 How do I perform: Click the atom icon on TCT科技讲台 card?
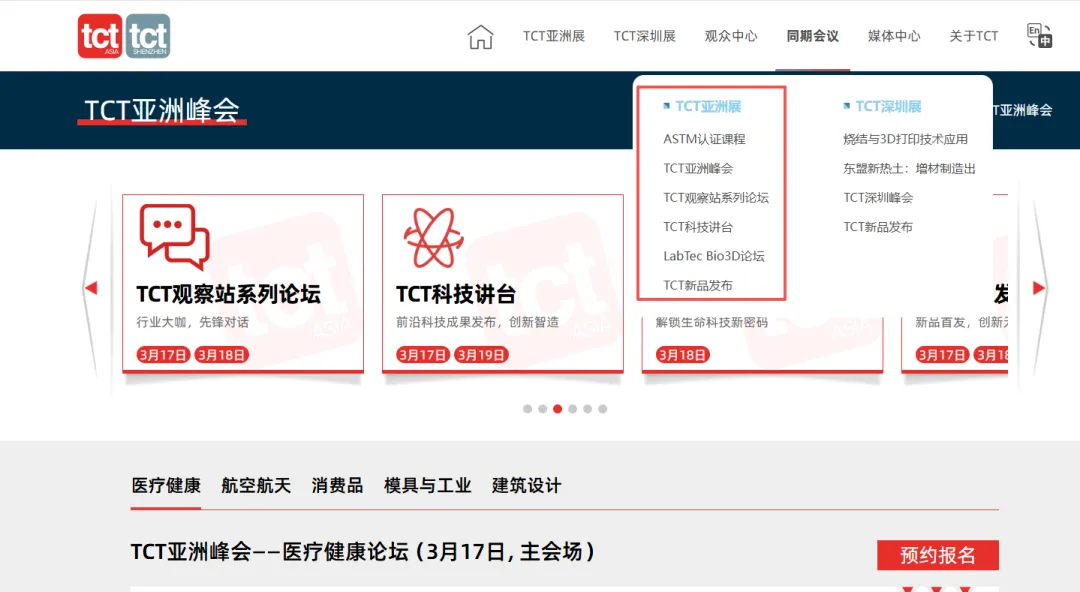pyautogui.click(x=433, y=238)
